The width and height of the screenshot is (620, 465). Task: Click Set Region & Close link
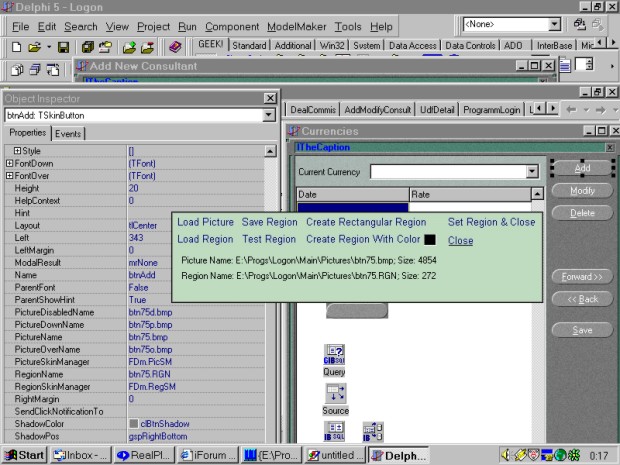tap(491, 222)
